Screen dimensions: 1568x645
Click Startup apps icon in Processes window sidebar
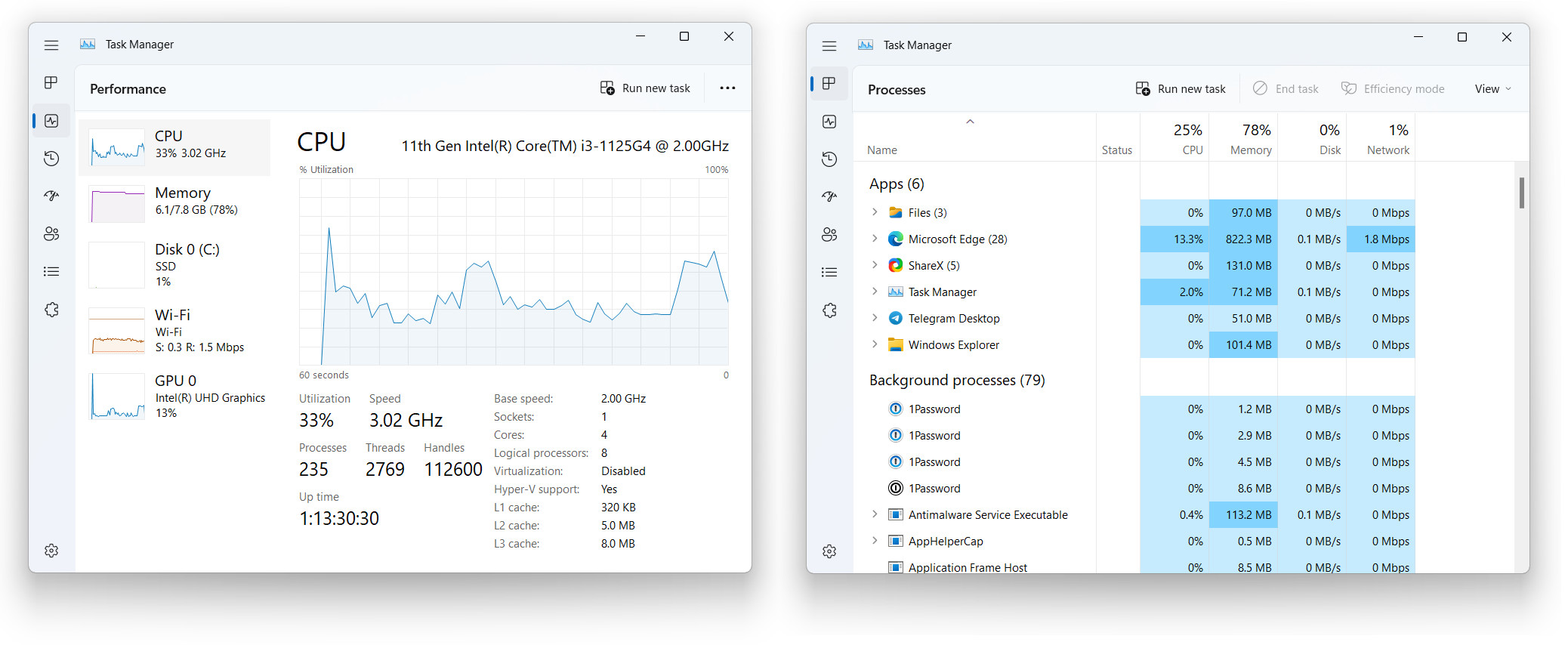[x=829, y=196]
